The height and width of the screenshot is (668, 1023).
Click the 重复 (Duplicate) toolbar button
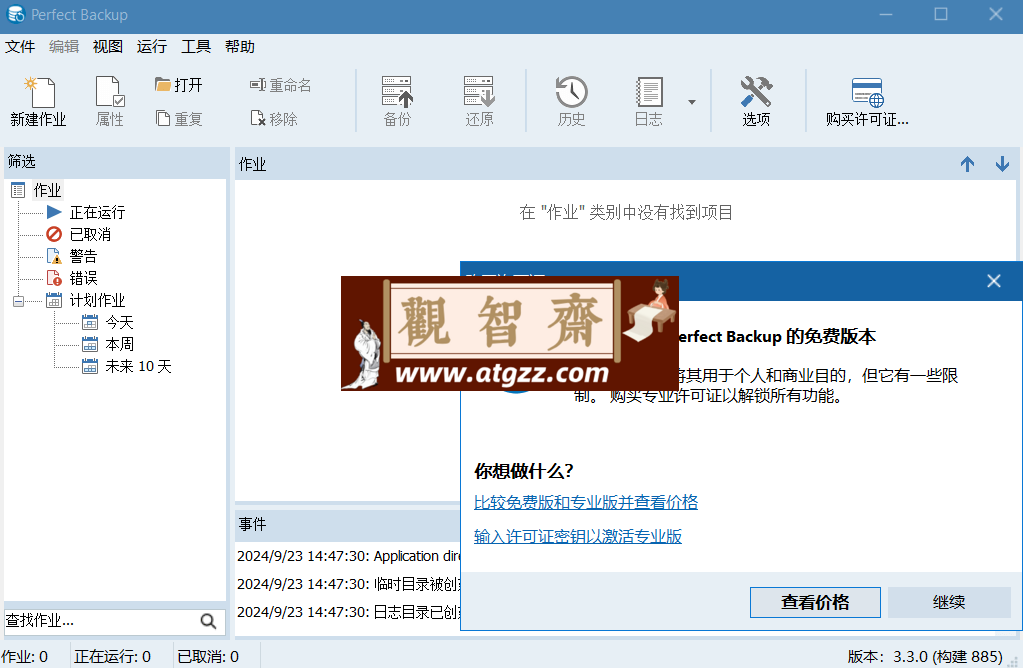[x=179, y=119]
